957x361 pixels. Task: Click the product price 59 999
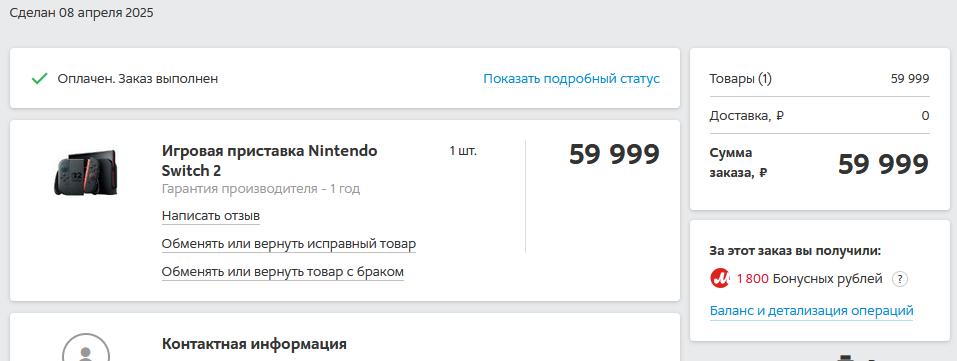pyautogui.click(x=615, y=155)
